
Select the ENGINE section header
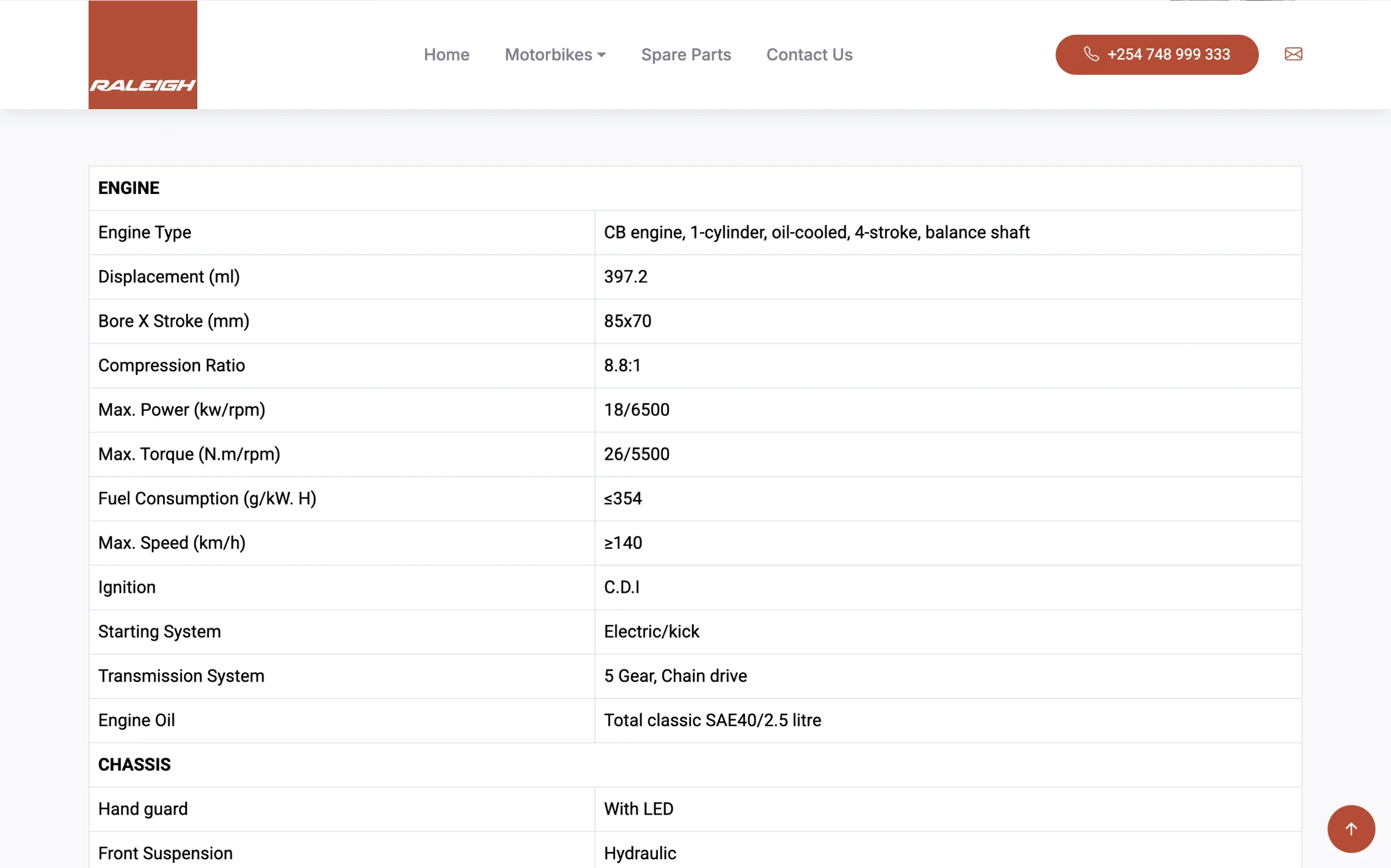coord(128,187)
